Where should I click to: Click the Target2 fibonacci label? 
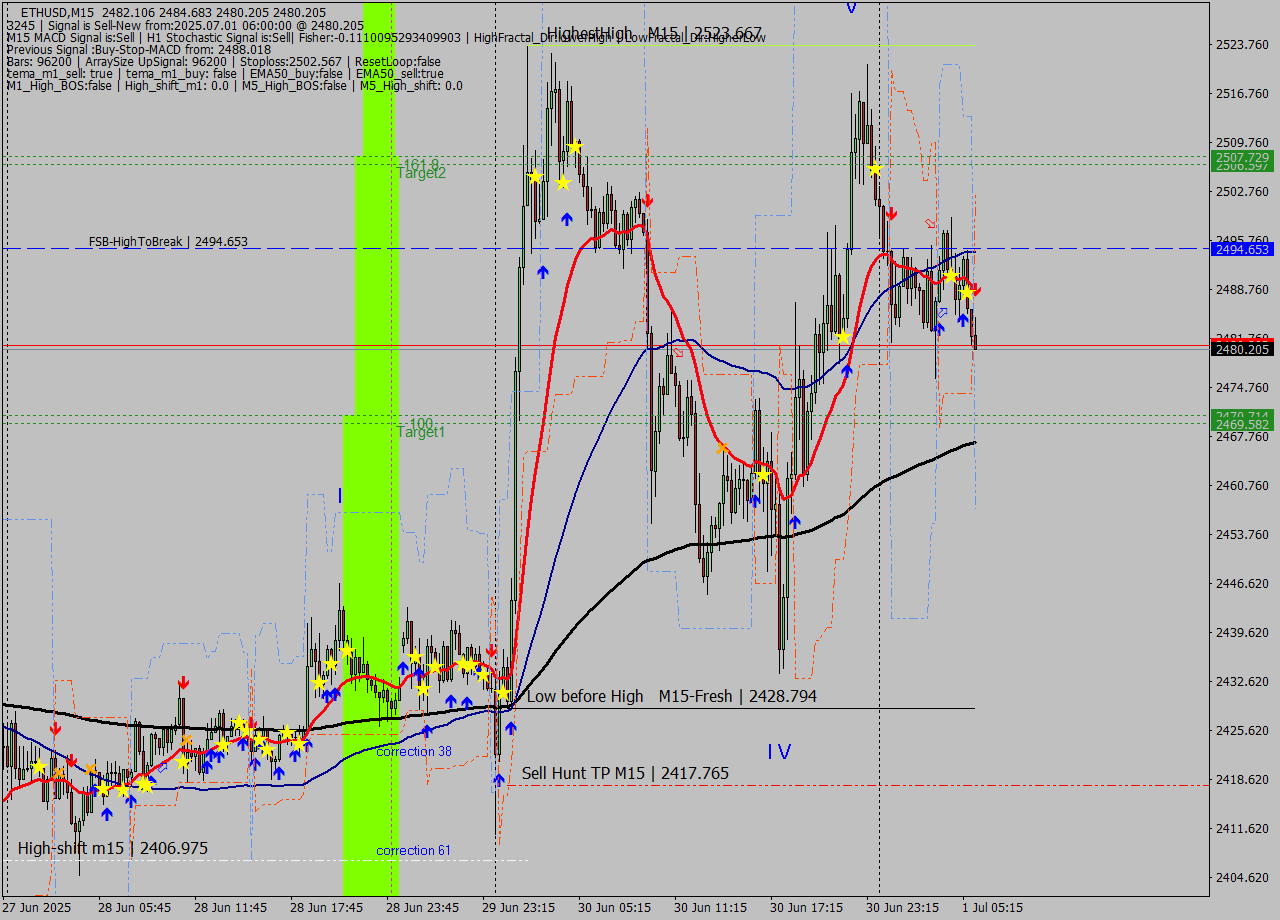(x=421, y=173)
